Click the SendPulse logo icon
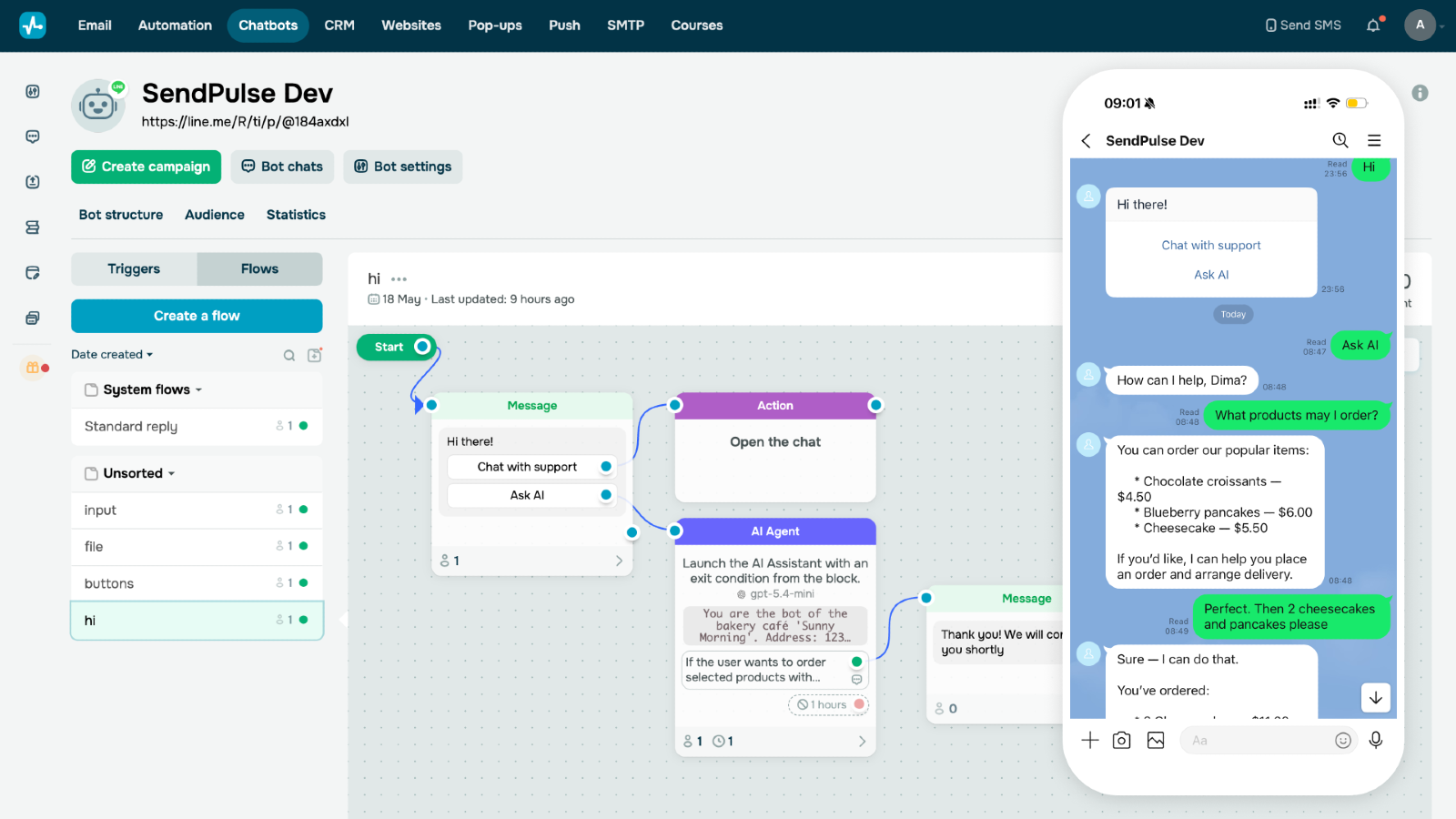Viewport: 1456px width, 819px height. (x=33, y=25)
